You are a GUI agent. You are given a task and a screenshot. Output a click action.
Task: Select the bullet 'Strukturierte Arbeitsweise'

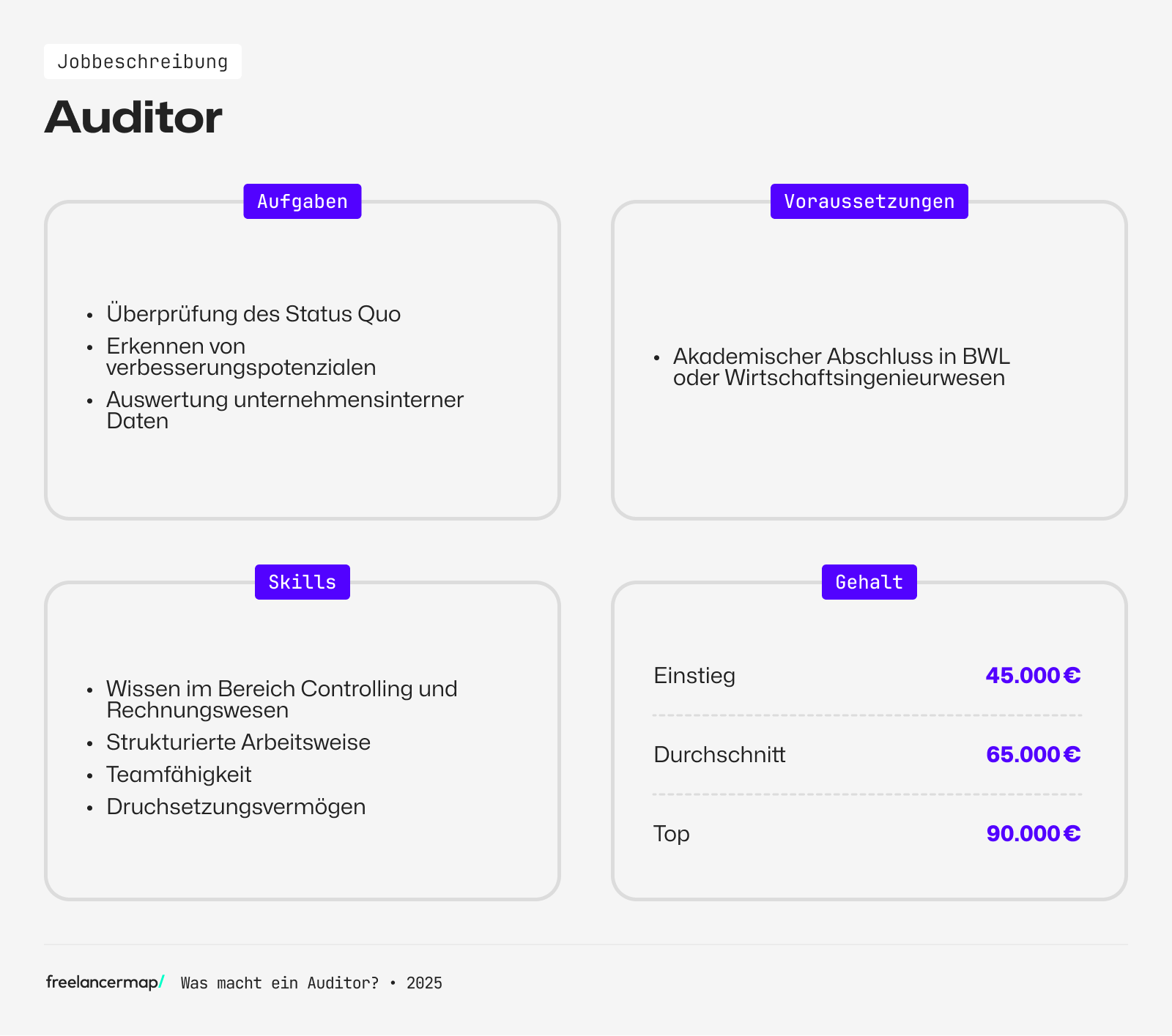(238, 742)
